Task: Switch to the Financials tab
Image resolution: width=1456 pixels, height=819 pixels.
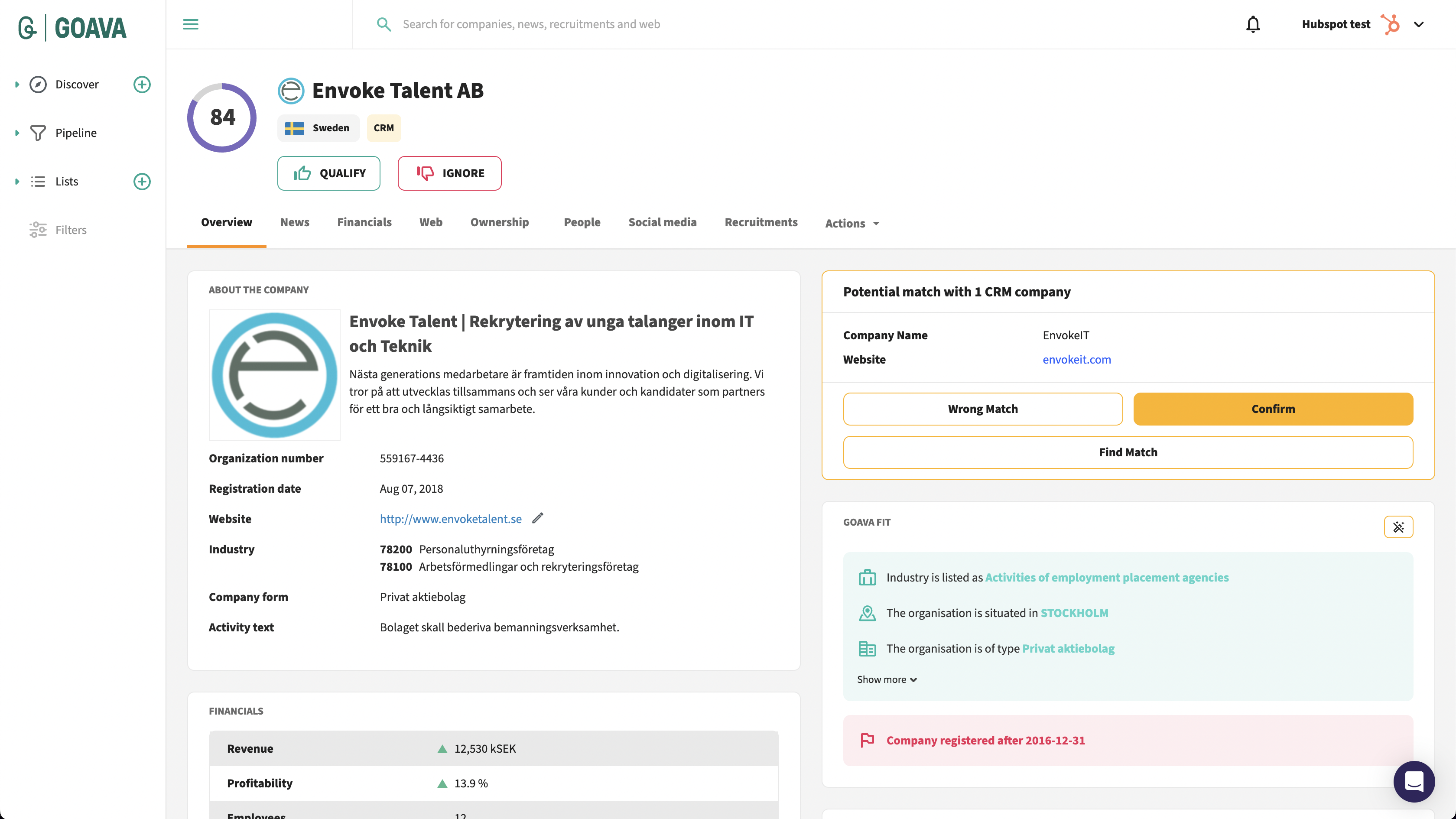Action: 364,222
